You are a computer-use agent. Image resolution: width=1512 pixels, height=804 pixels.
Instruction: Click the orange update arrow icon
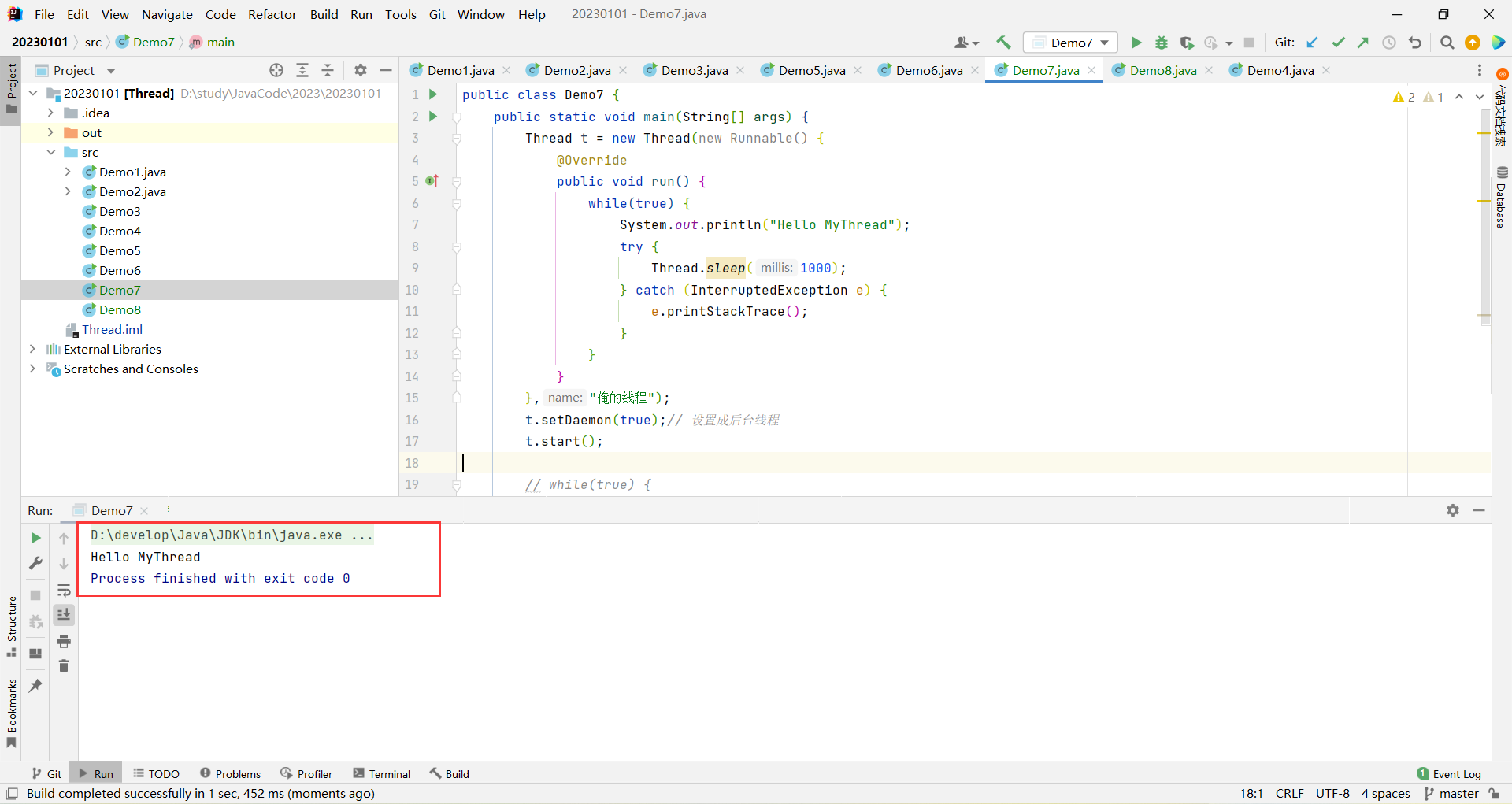pos(1473,43)
